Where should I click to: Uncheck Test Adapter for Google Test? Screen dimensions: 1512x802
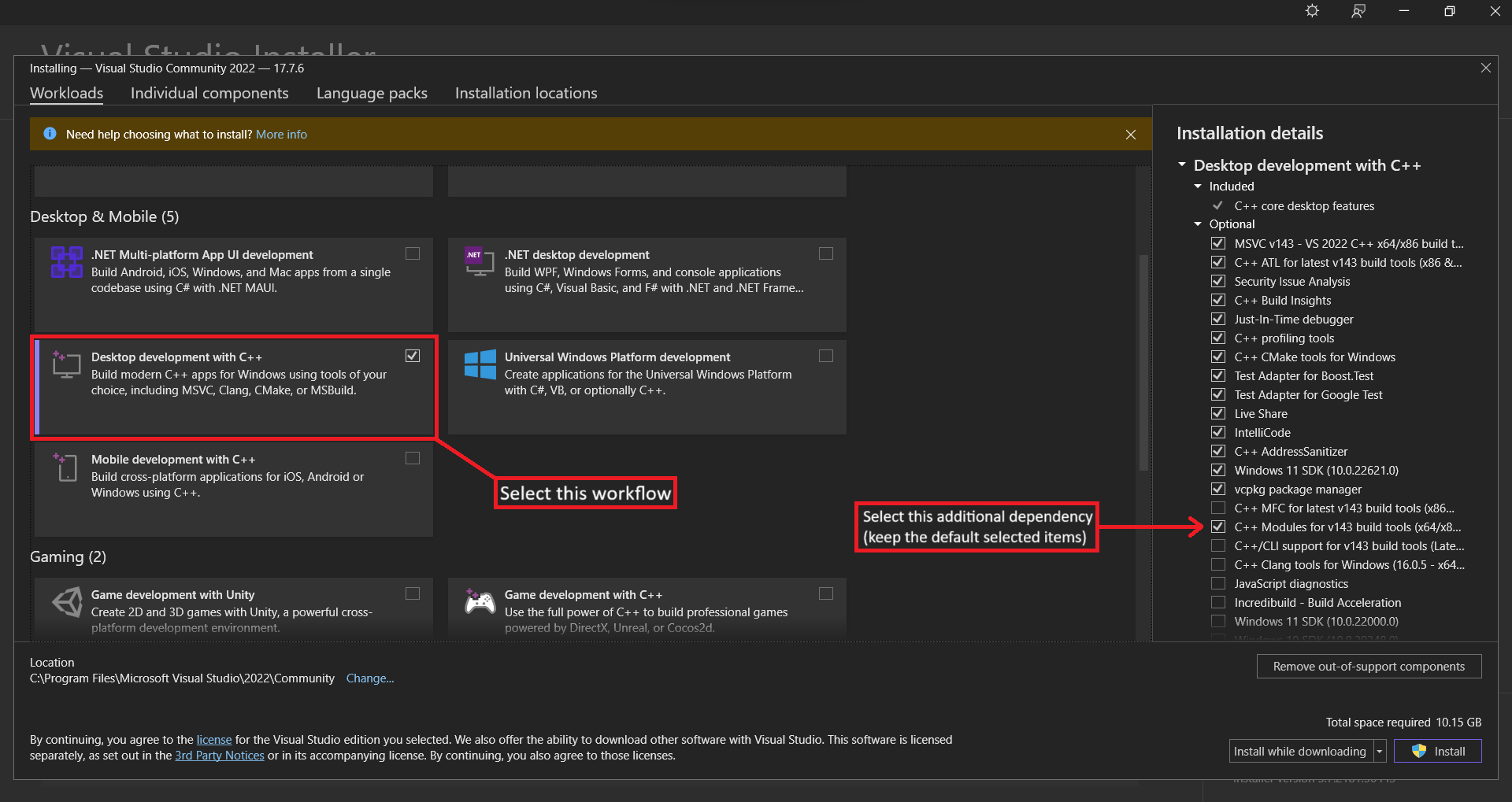[1218, 394]
